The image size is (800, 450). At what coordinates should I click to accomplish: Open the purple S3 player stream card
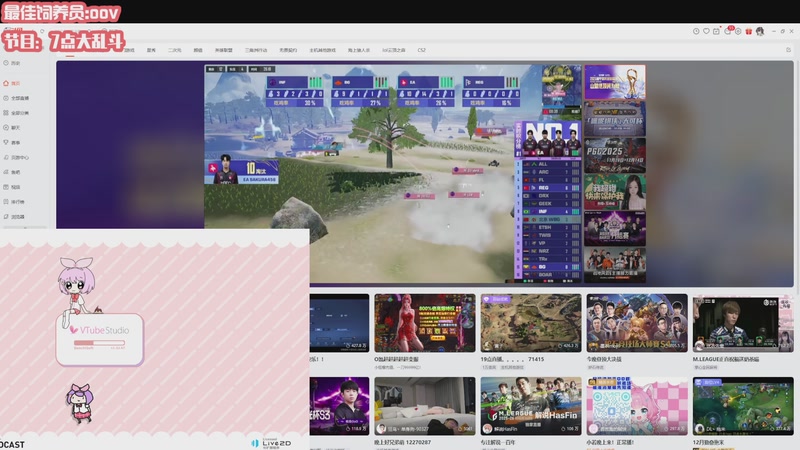339,406
